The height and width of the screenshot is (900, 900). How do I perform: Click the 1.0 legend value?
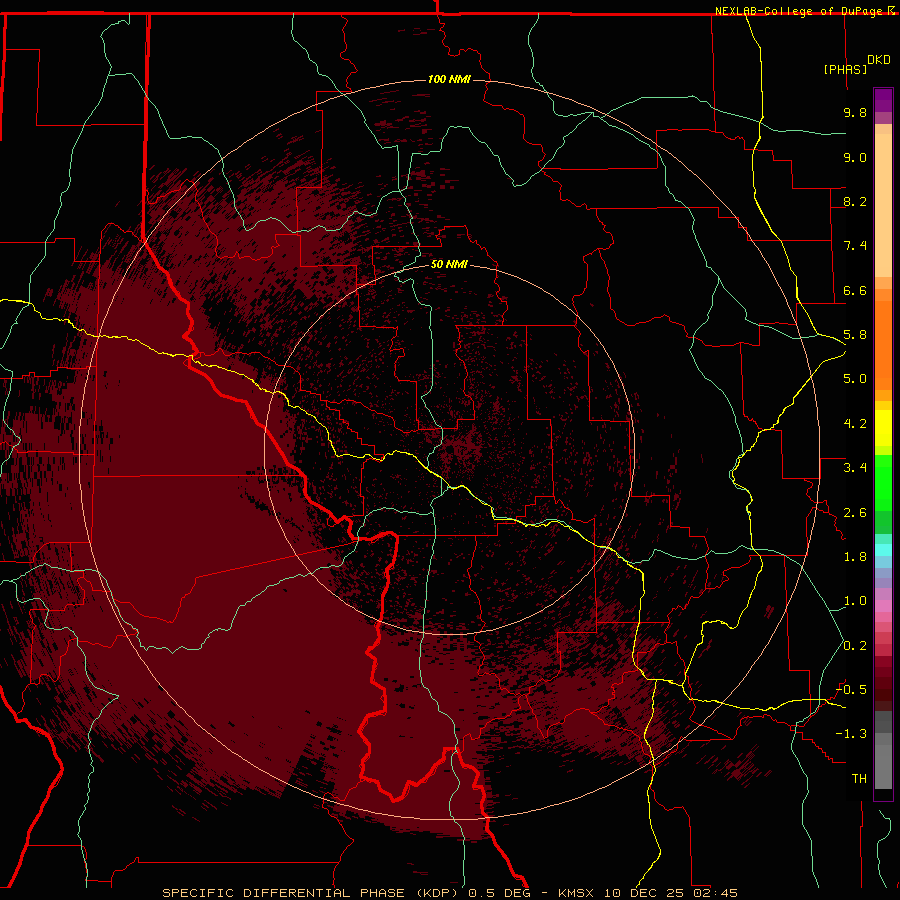coord(855,601)
